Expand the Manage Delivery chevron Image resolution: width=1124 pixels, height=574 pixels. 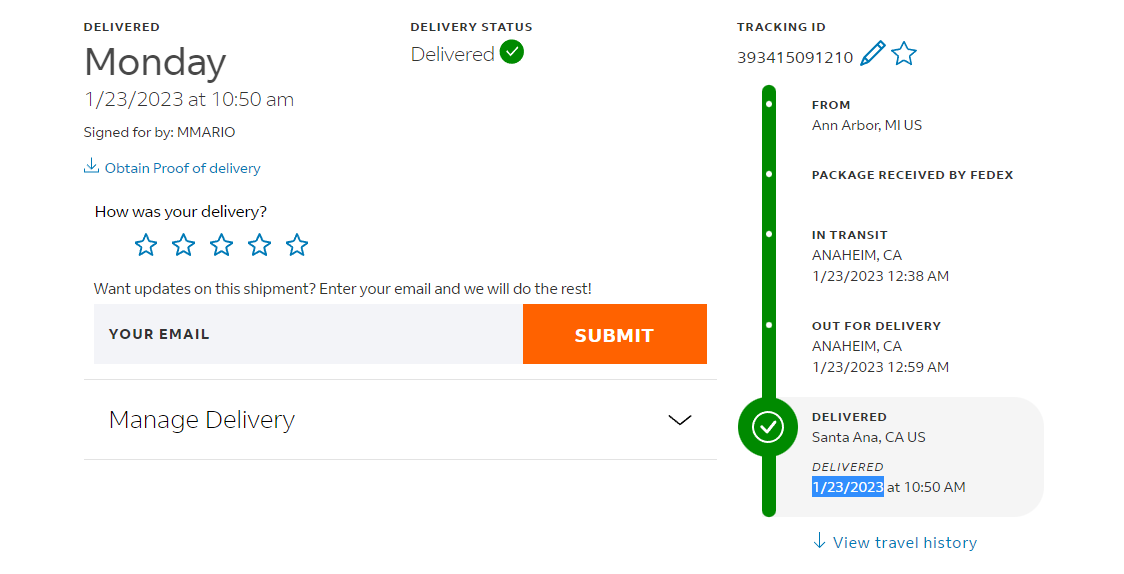(680, 420)
